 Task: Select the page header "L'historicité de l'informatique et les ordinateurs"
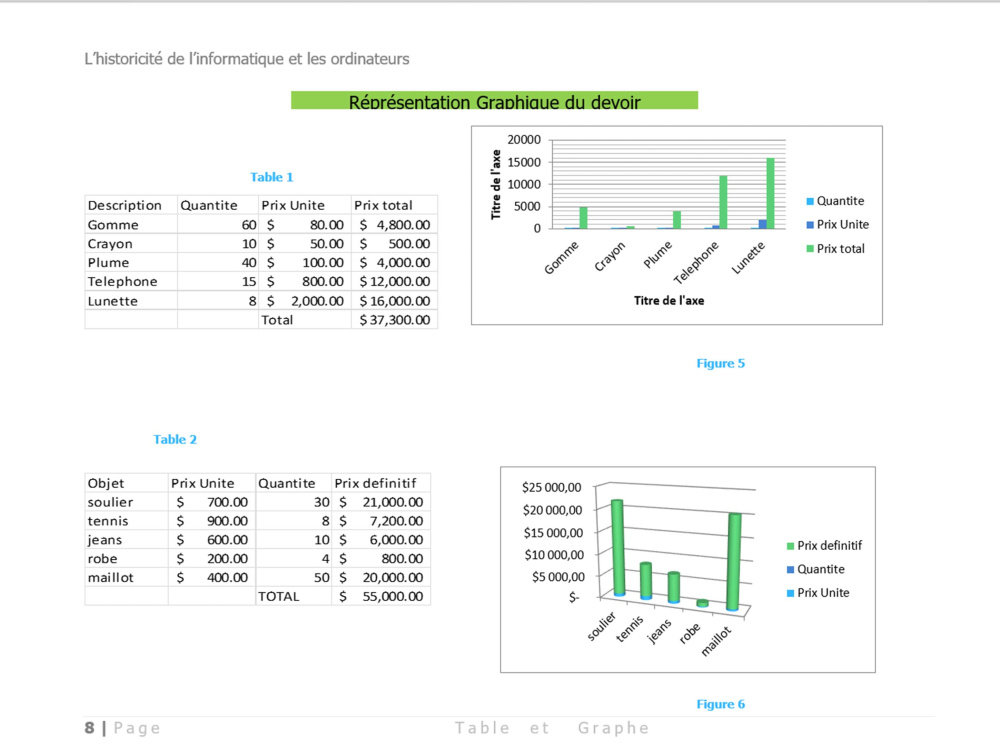pyautogui.click(x=247, y=59)
